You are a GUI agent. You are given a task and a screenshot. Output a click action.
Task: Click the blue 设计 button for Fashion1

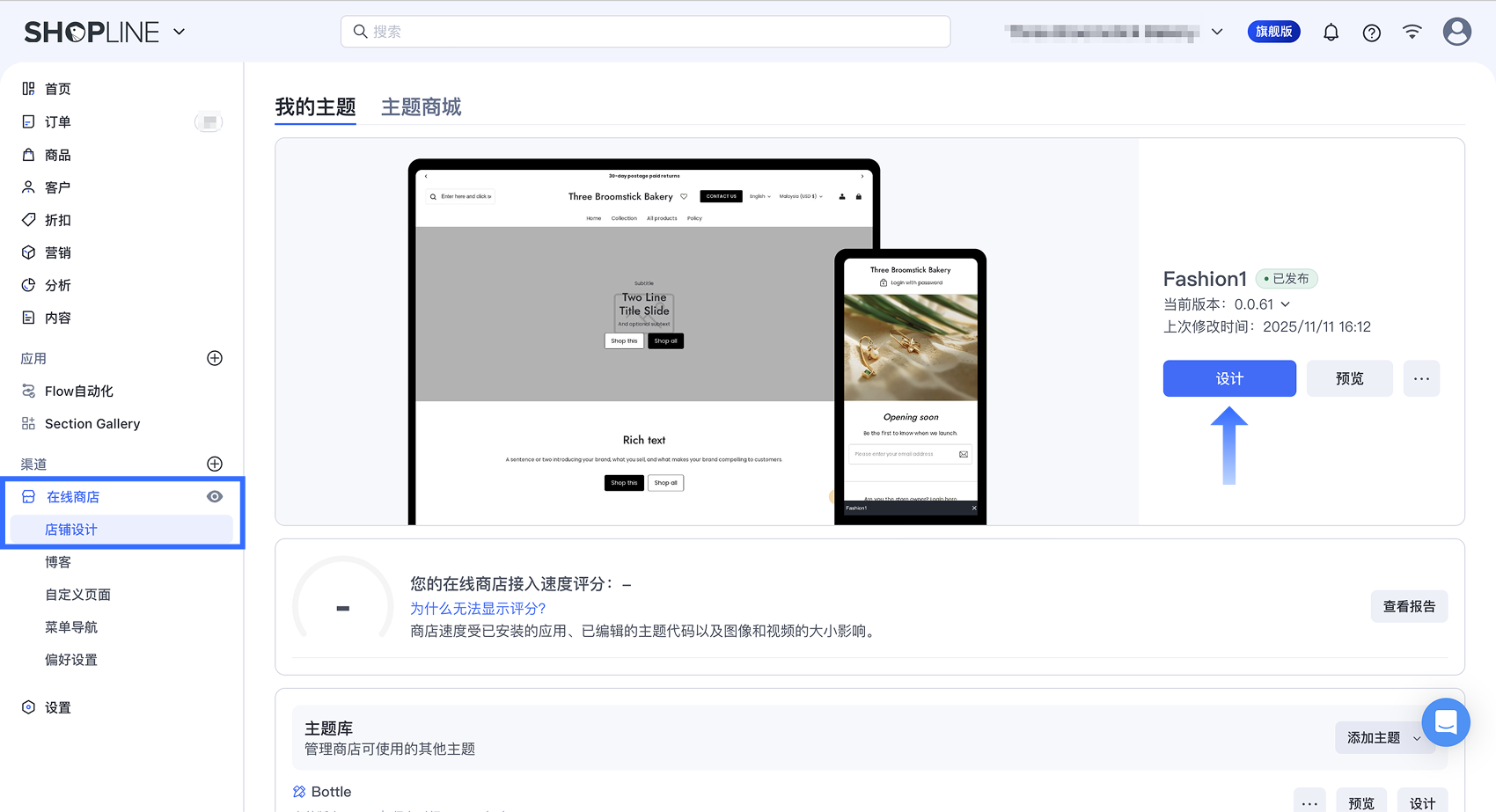pyautogui.click(x=1229, y=378)
